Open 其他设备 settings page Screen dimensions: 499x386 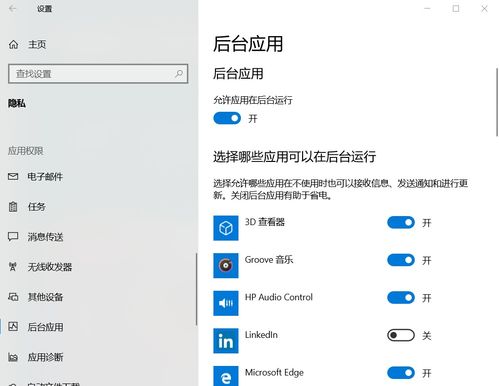point(45,297)
